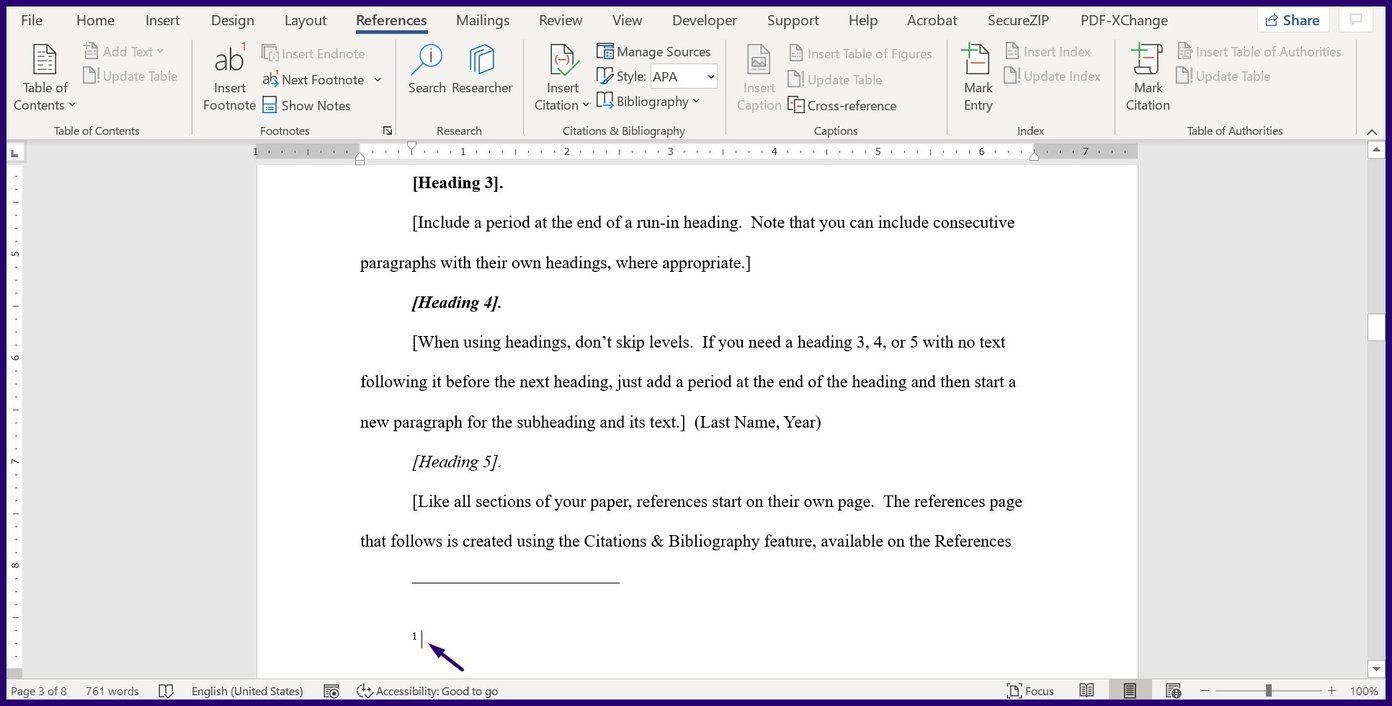Switch to the Home tab
Image resolution: width=1392 pixels, height=706 pixels.
point(95,20)
